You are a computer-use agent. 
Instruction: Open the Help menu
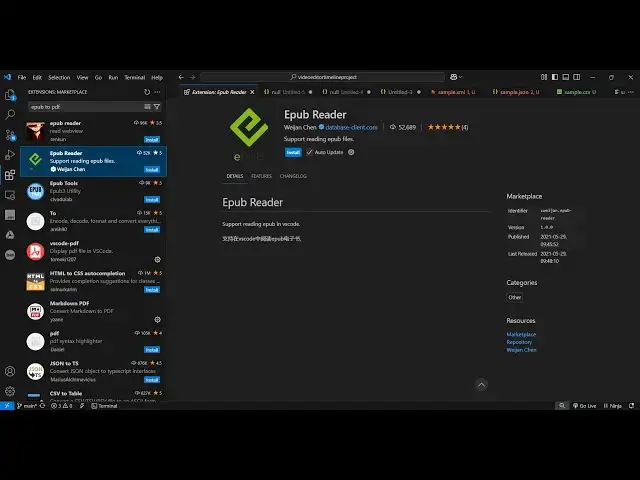tap(157, 77)
